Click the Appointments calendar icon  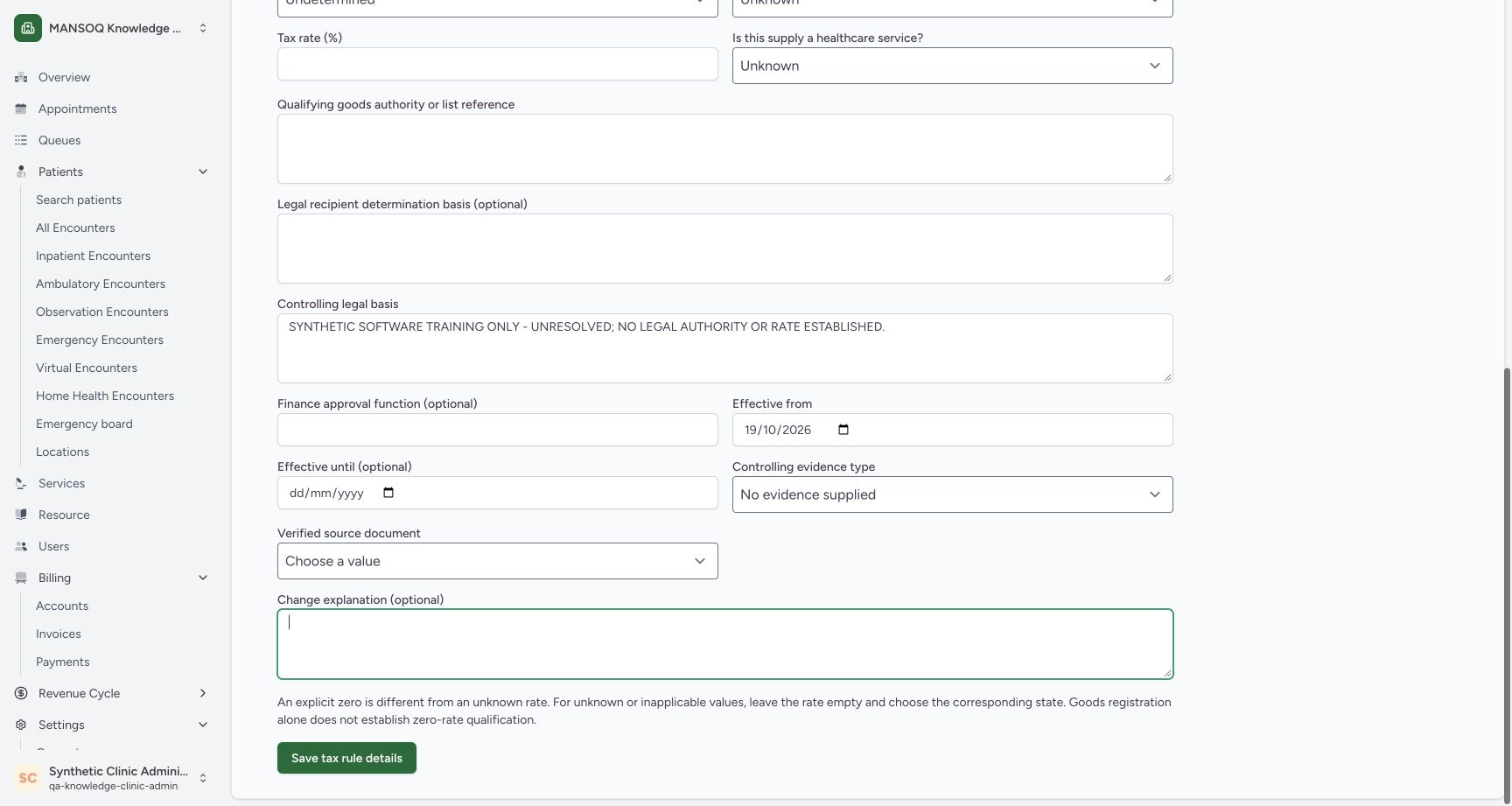[21, 109]
